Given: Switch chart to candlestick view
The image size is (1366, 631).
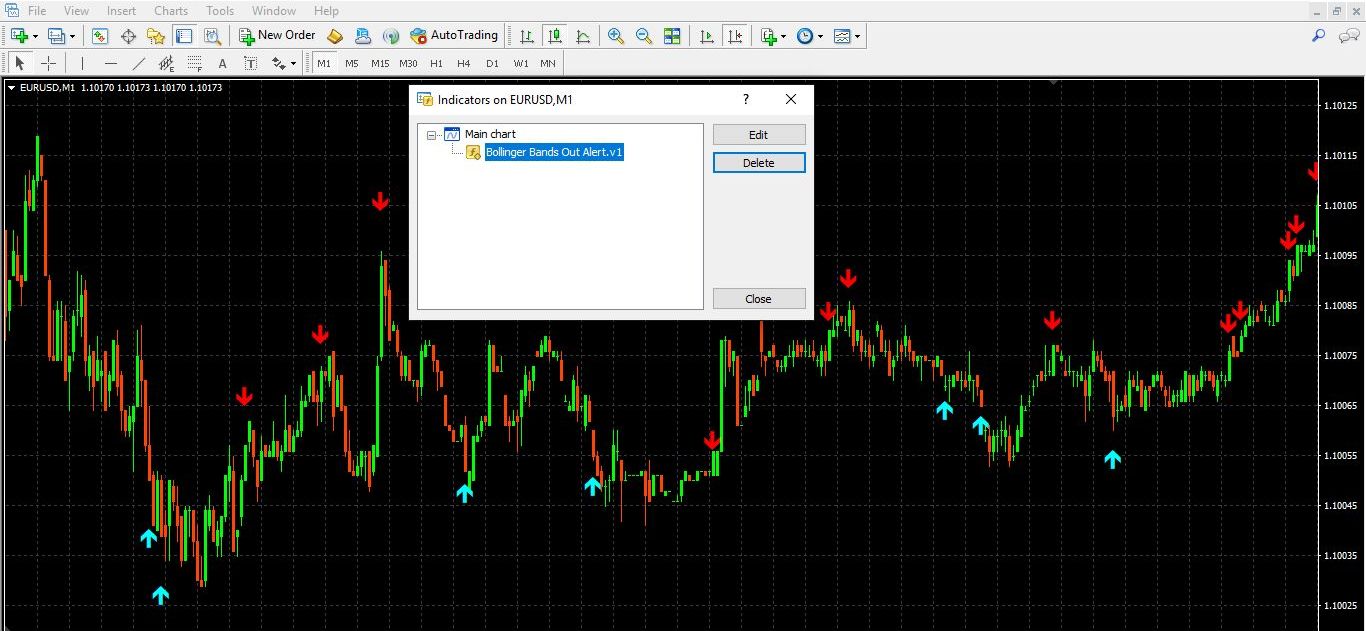Looking at the screenshot, I should coord(555,35).
